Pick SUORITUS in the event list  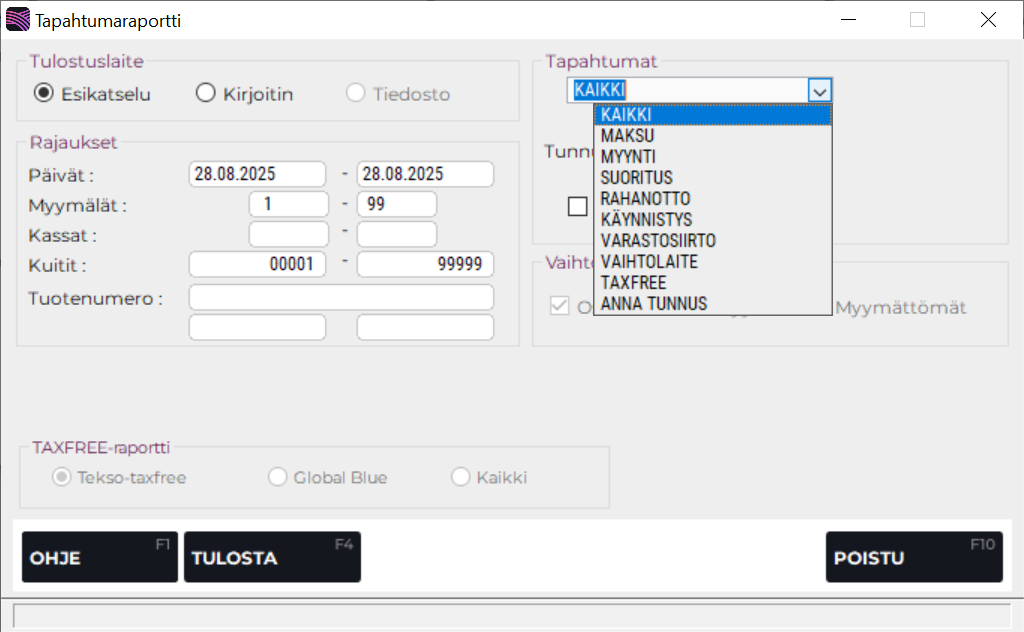637,177
